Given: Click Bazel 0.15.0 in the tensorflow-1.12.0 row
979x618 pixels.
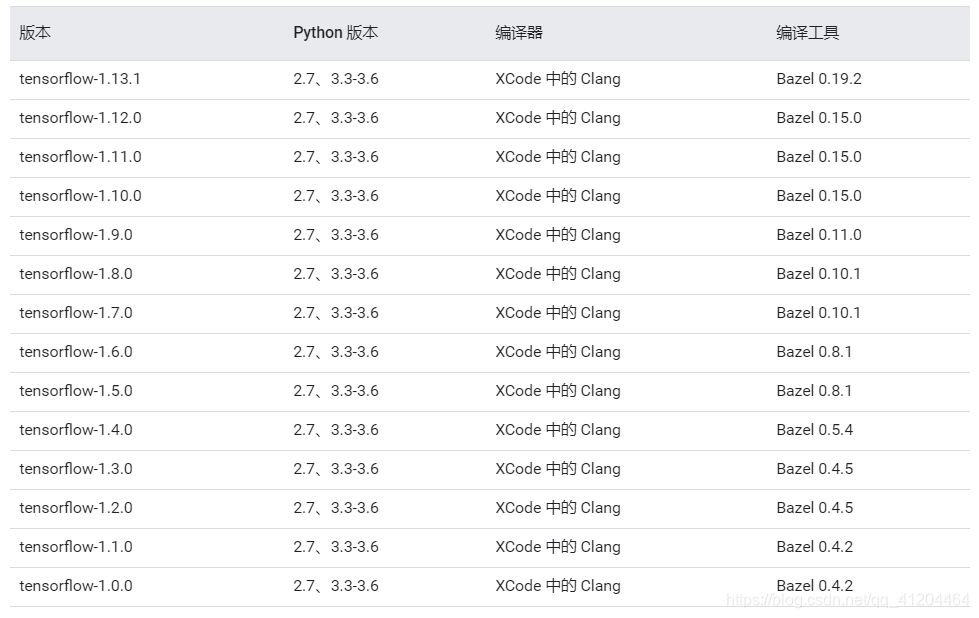Looking at the screenshot, I should (x=819, y=118).
